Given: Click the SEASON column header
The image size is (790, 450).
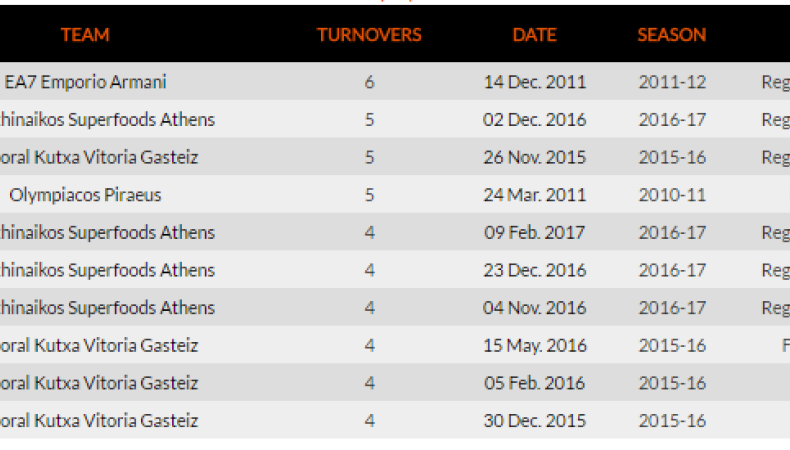Looking at the screenshot, I should [671, 34].
